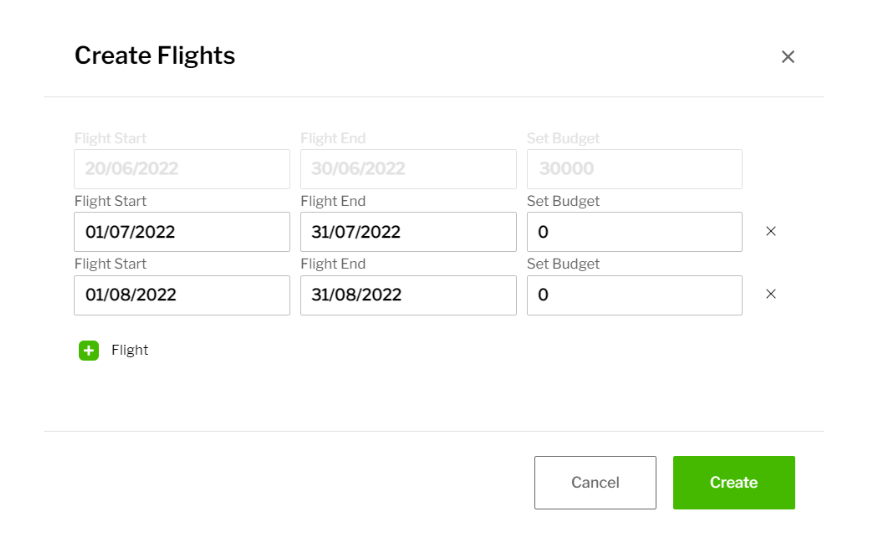
Task: Click the disabled 30000 budget field
Action: coord(634,169)
